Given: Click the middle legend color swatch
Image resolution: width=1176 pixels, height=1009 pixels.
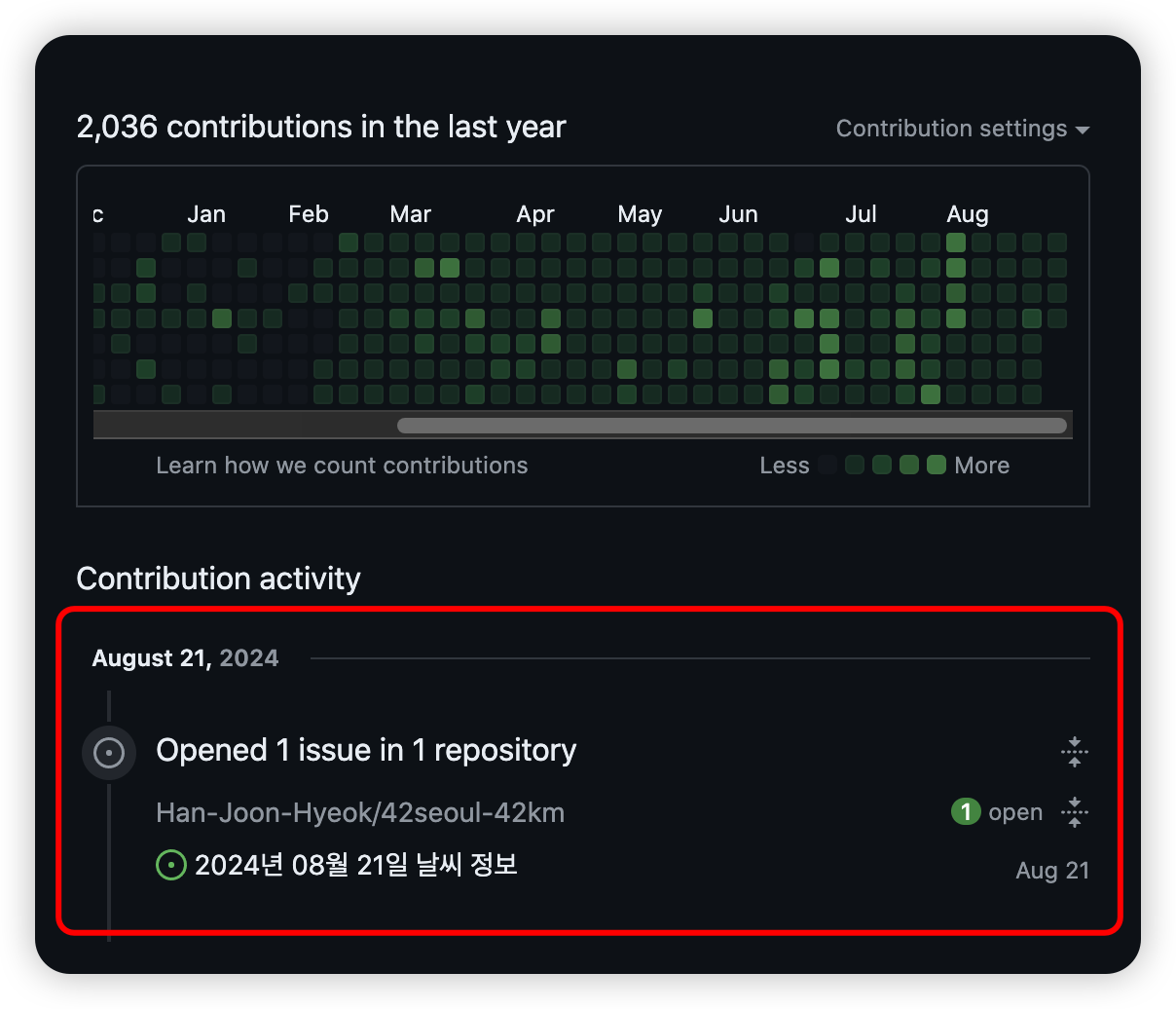Looking at the screenshot, I should (882, 466).
